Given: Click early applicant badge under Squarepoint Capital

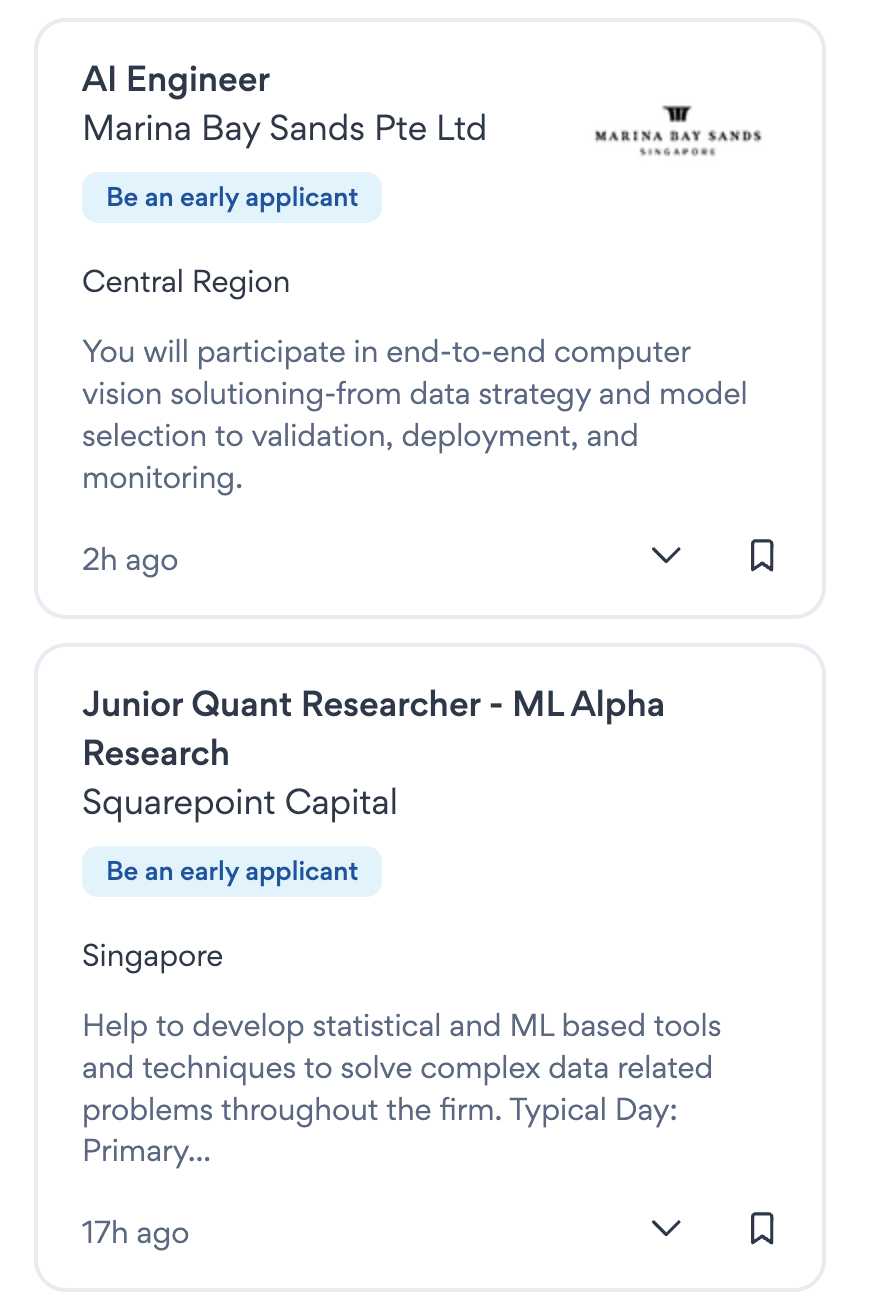Looking at the screenshot, I should 231,871.
